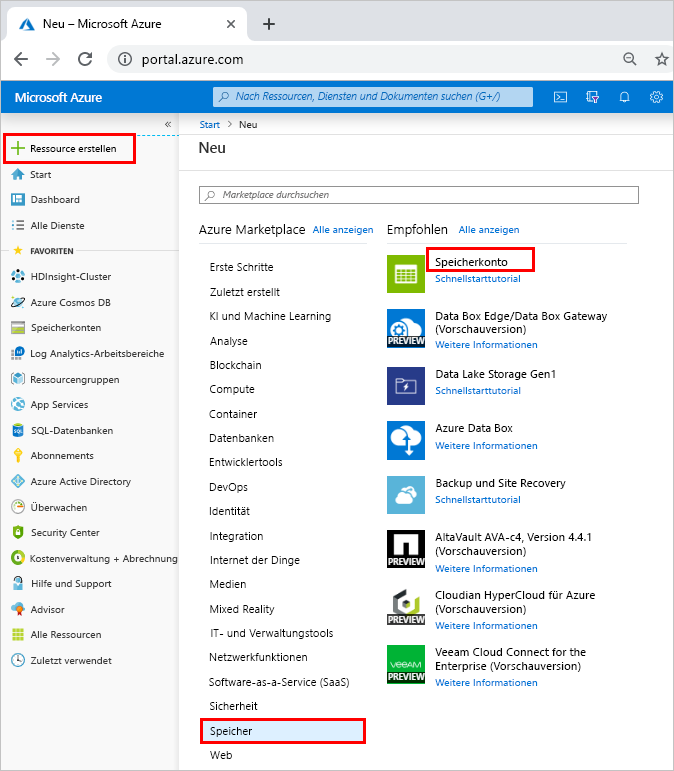Click the Alle Ressourcen grid icon
The width and height of the screenshot is (674, 771).
18,634
